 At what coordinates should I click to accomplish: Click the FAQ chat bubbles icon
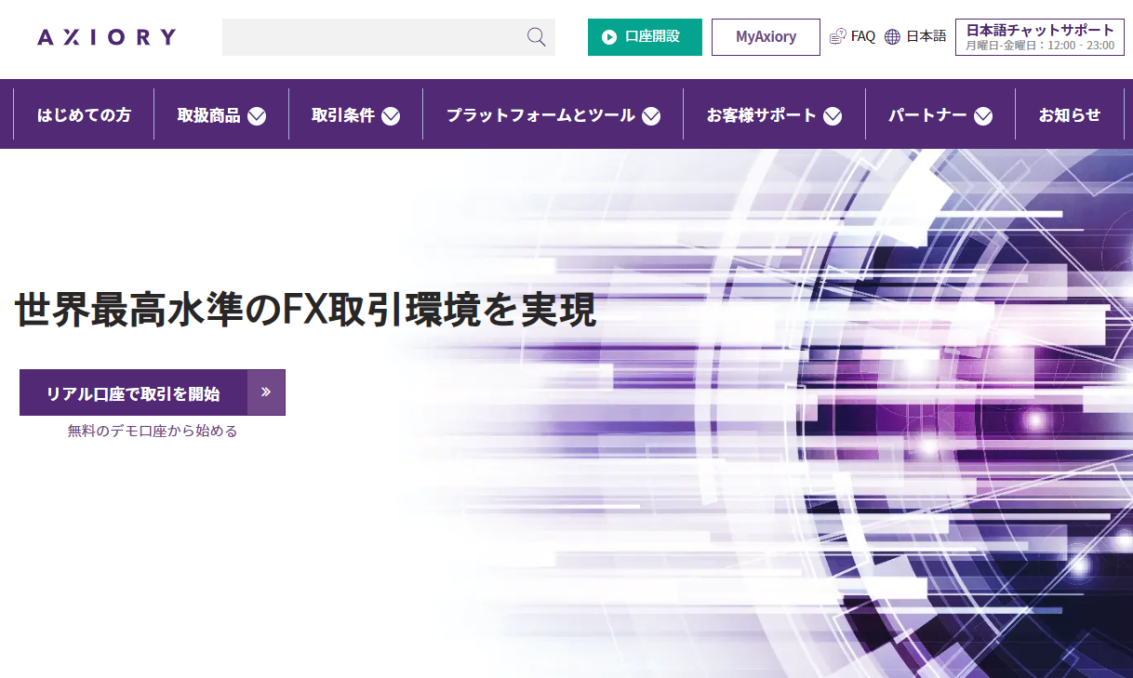pos(838,37)
